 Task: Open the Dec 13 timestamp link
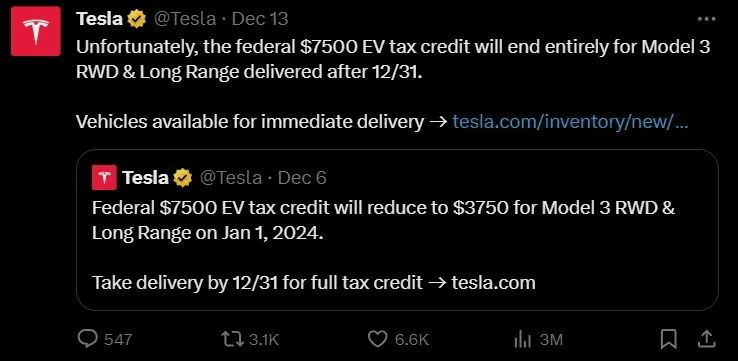pos(260,19)
